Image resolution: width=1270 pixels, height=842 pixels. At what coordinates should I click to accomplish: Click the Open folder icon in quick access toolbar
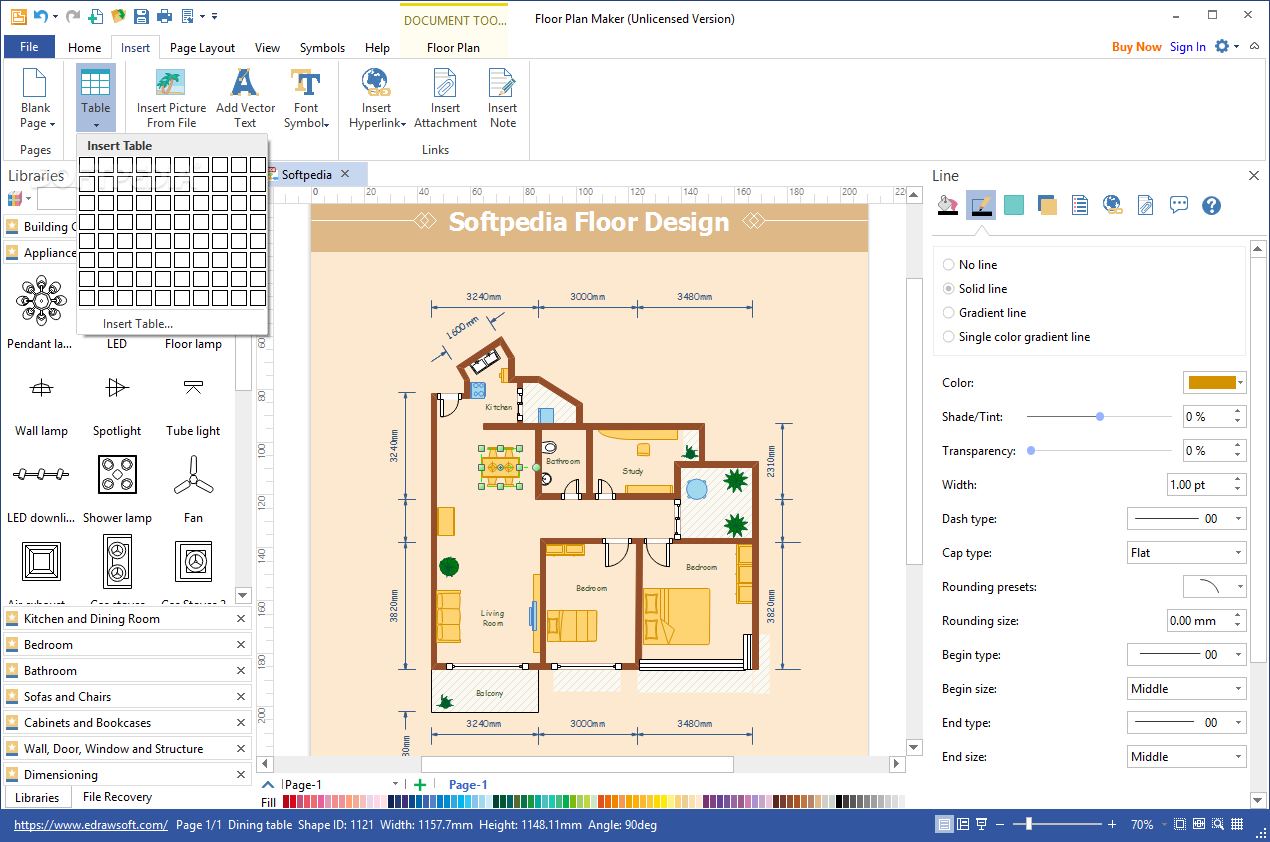click(x=118, y=17)
